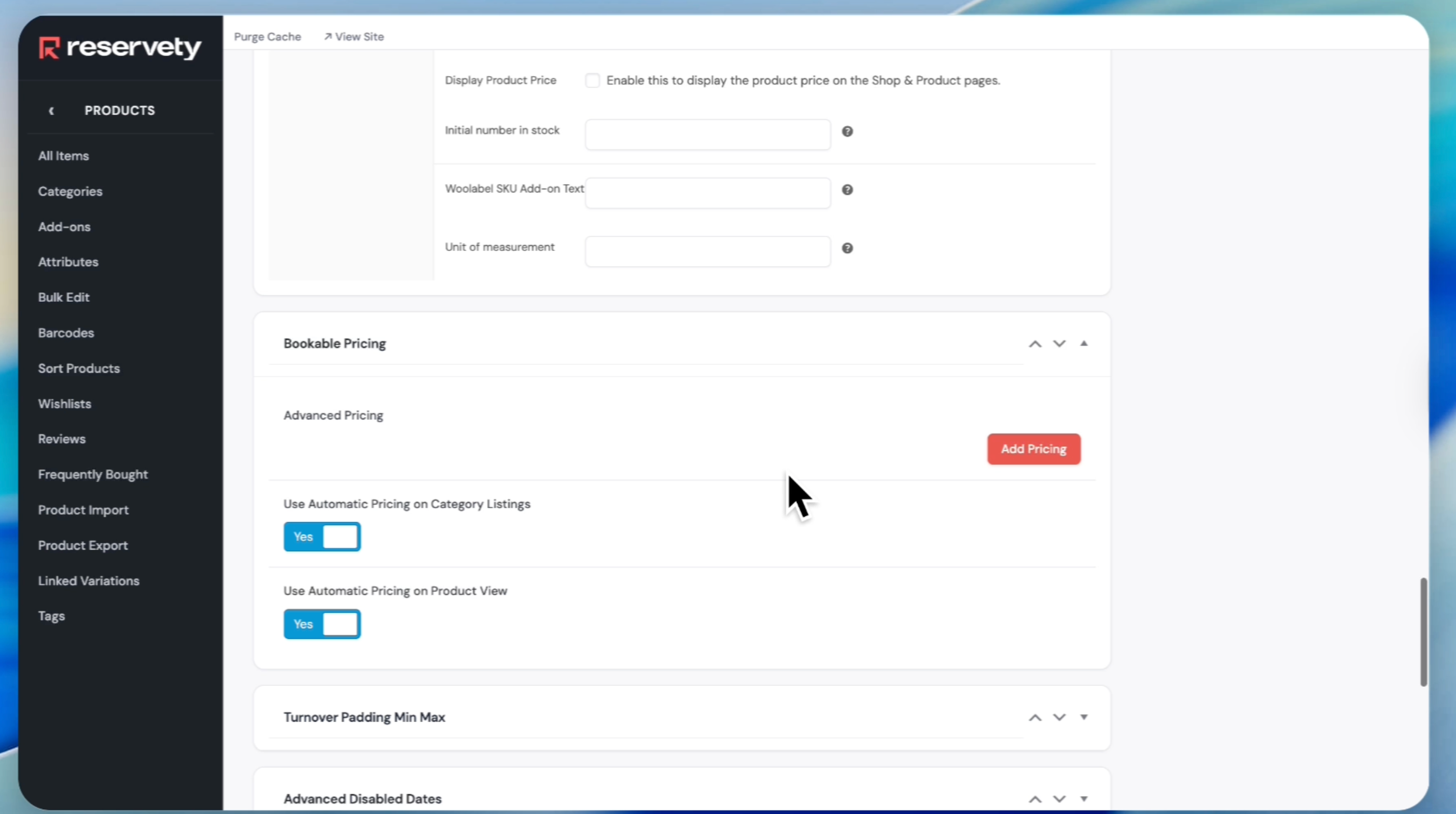Toggle Automatic Pricing on Product View
Viewport: 1456px width, 814px height.
pos(322,624)
